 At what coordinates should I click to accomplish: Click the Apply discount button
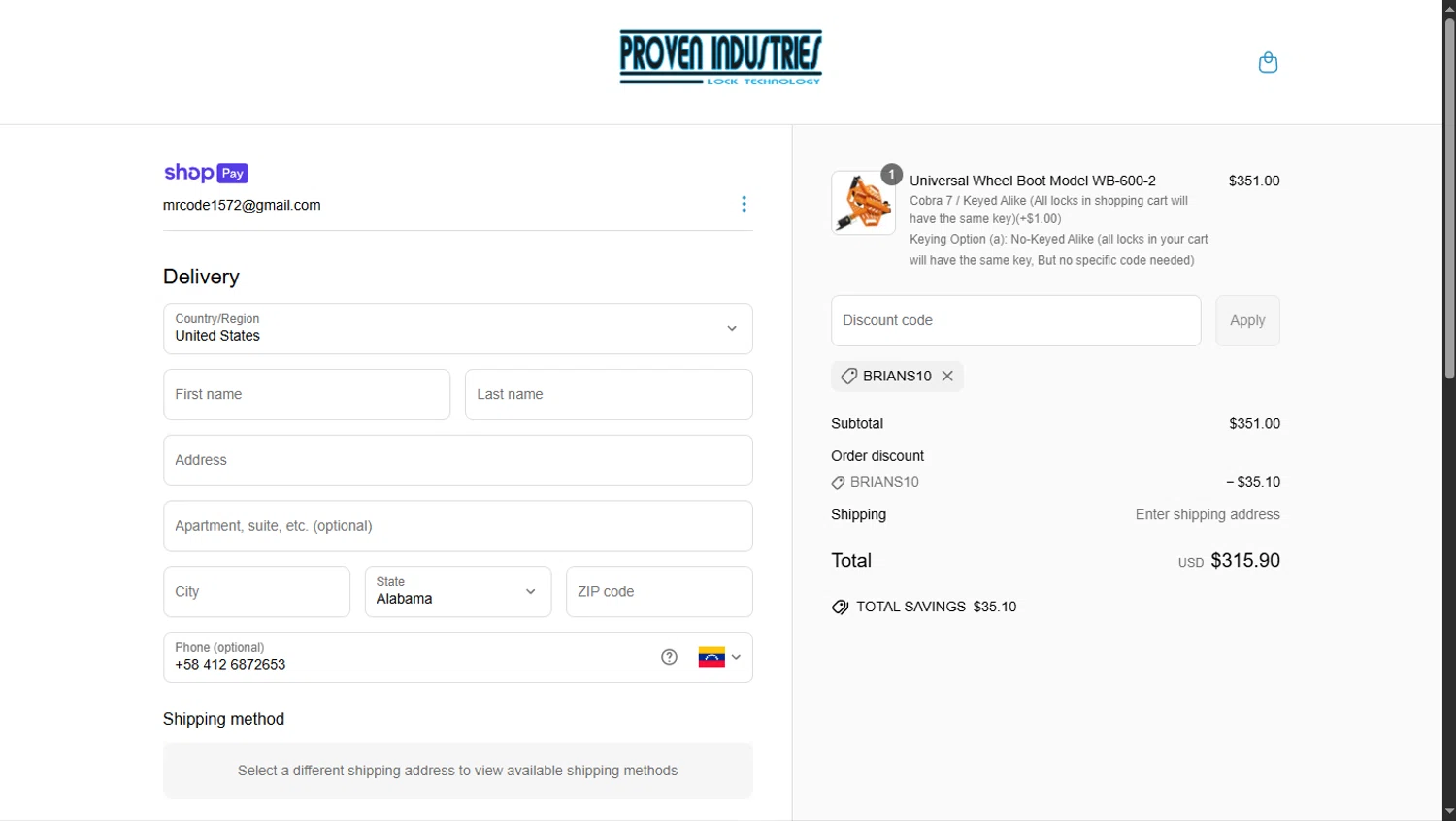coord(1247,320)
